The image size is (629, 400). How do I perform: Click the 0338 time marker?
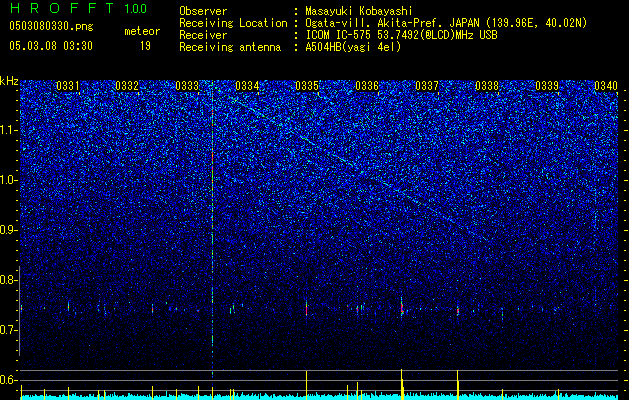[487, 86]
